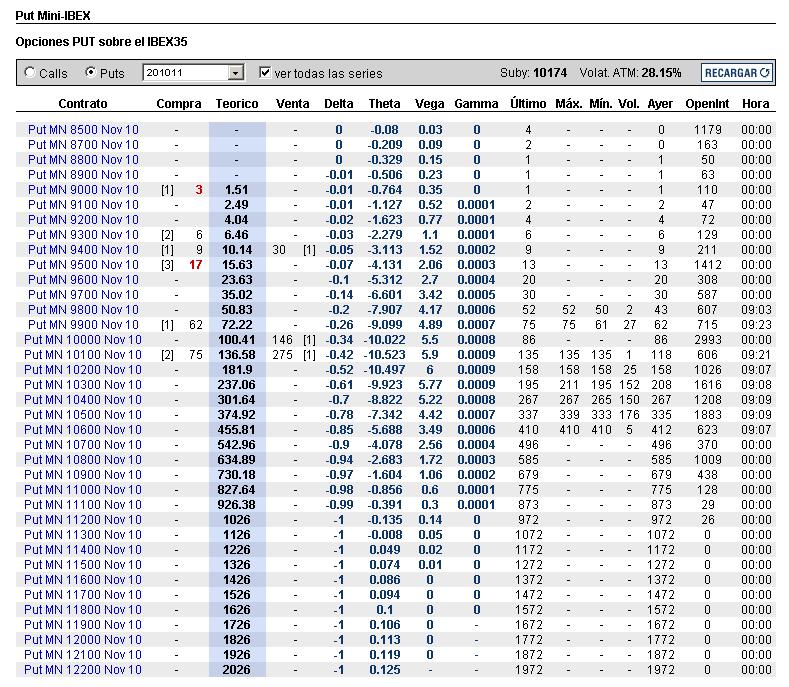Open contract Put MN 10600 Nov 10
This screenshot has height=687, width=789.
(x=83, y=430)
